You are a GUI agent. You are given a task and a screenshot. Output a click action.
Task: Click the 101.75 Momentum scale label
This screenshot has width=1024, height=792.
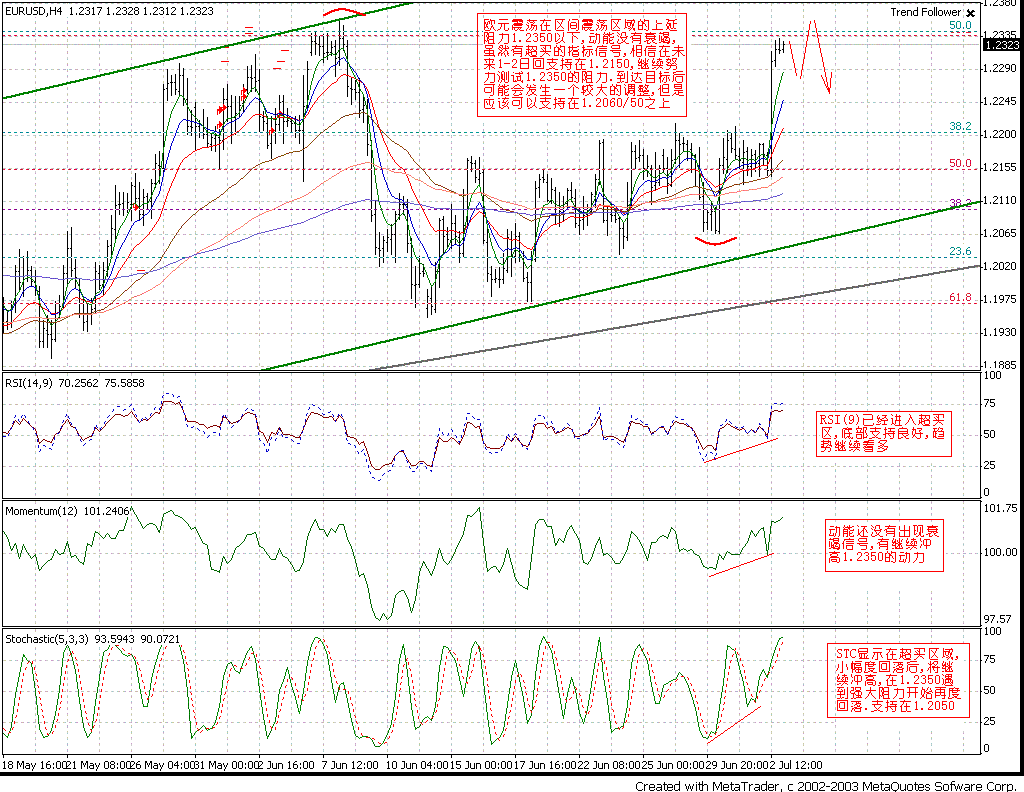pos(999,509)
